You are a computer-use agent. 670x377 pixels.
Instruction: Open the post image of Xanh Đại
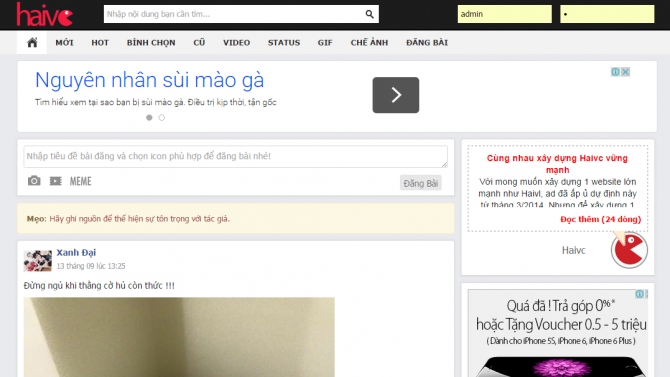179,337
